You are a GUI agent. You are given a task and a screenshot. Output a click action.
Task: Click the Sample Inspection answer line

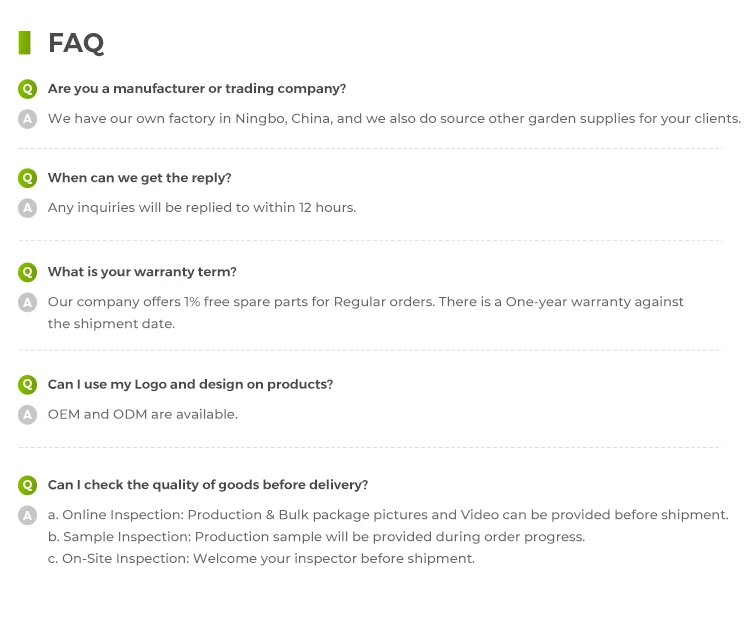point(316,537)
